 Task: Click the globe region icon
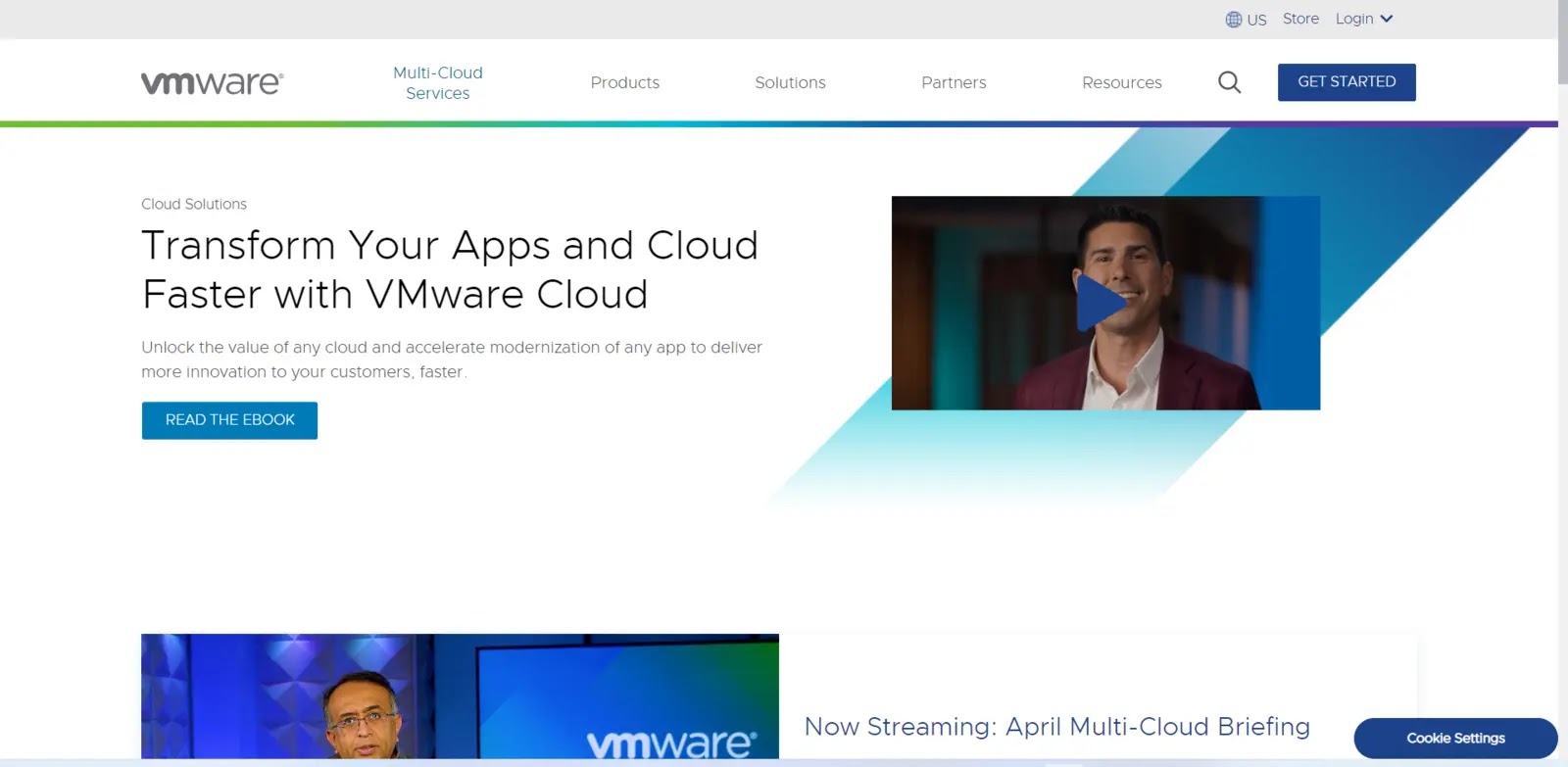(x=1234, y=20)
